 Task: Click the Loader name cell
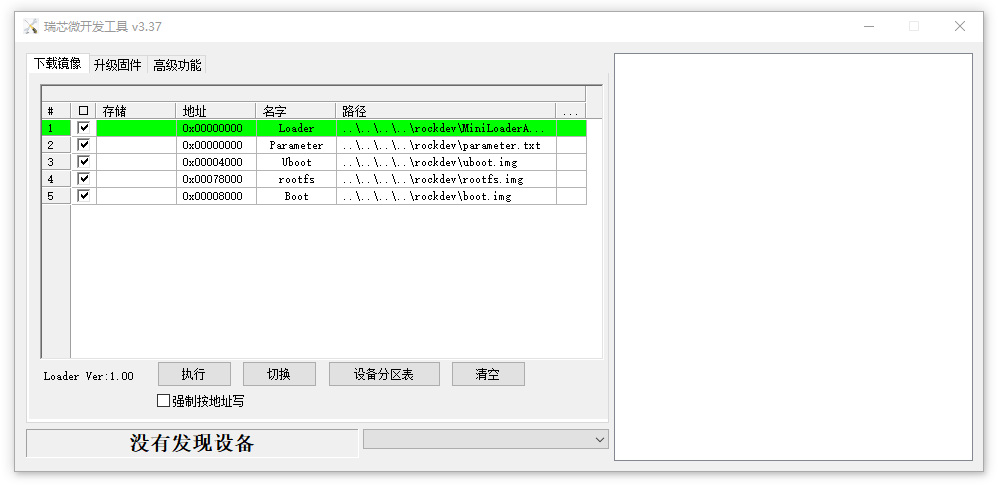tap(296, 128)
